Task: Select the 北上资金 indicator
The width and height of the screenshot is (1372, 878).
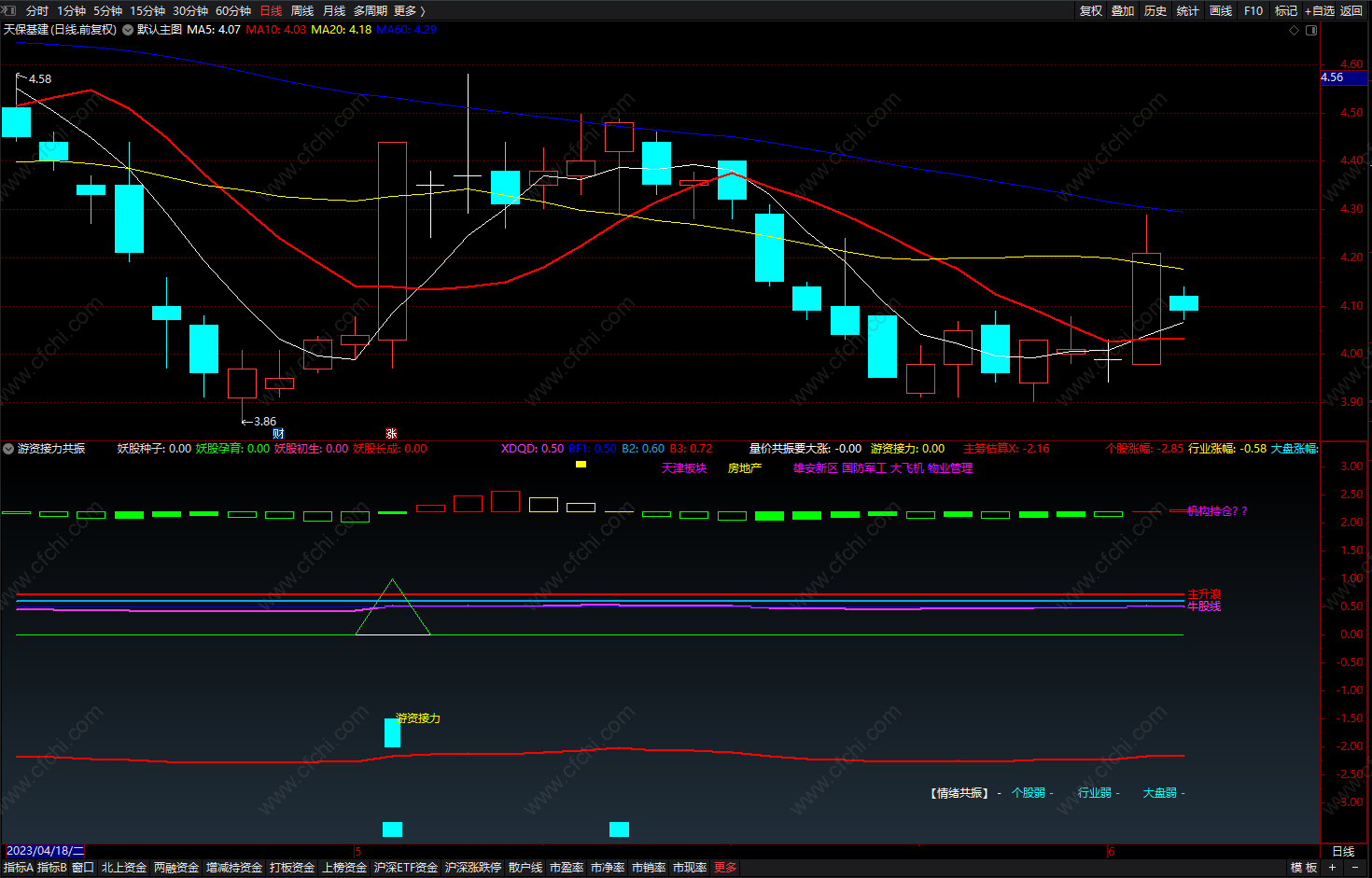Action: click(124, 868)
